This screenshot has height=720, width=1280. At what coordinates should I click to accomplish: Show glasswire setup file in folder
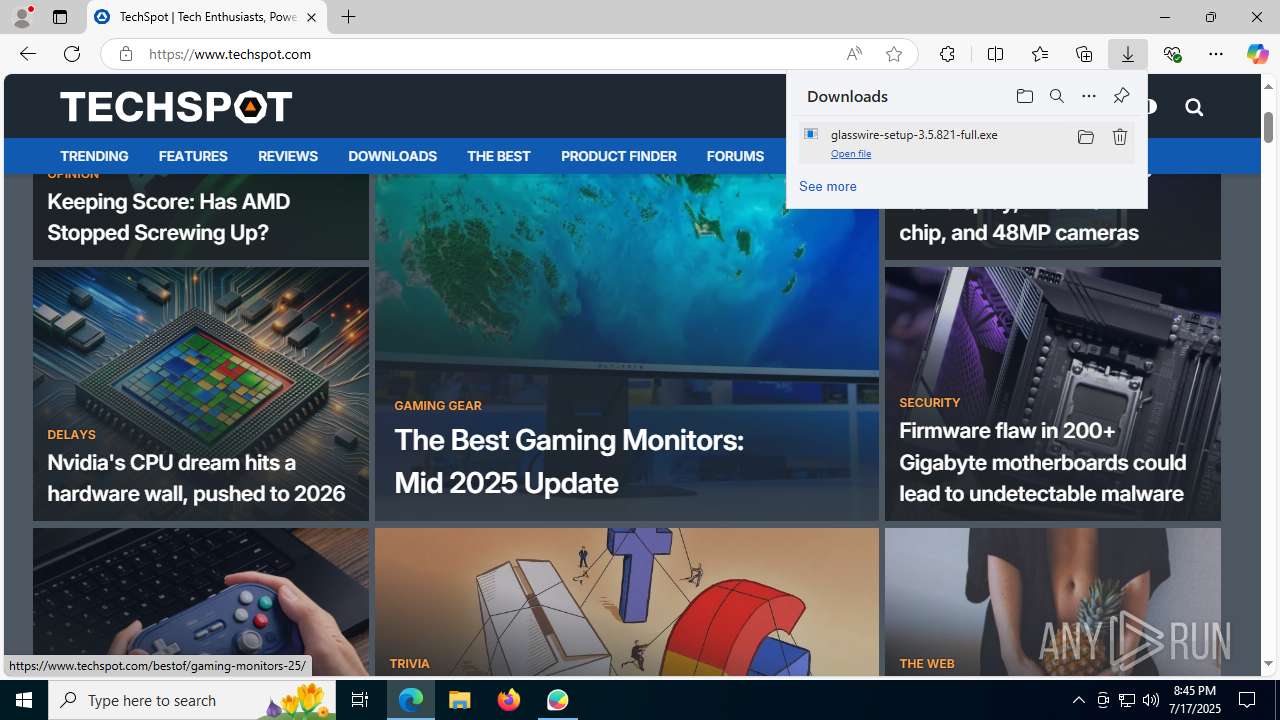1085,137
